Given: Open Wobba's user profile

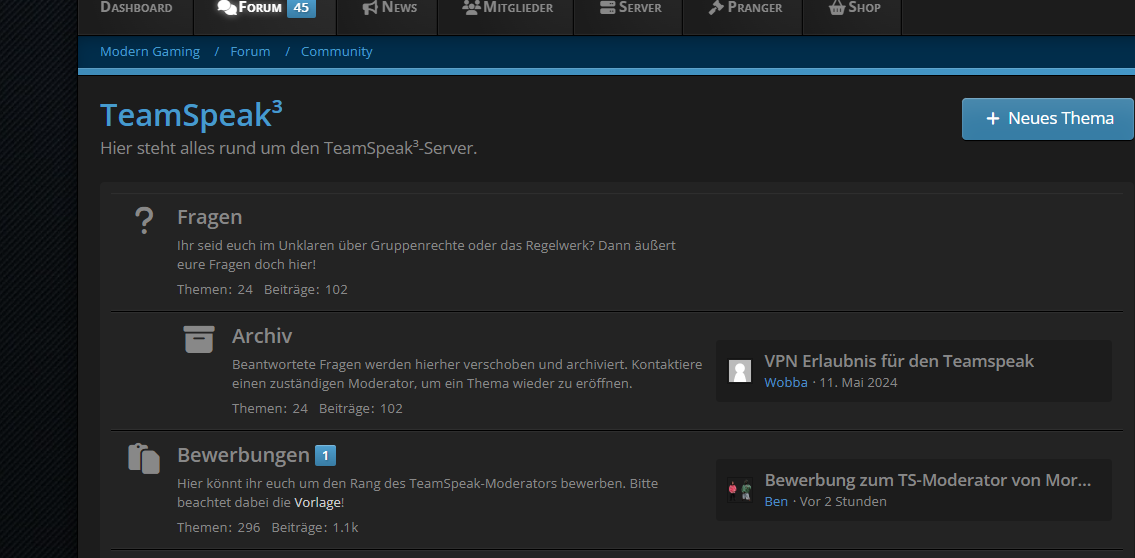Looking at the screenshot, I should point(786,383).
